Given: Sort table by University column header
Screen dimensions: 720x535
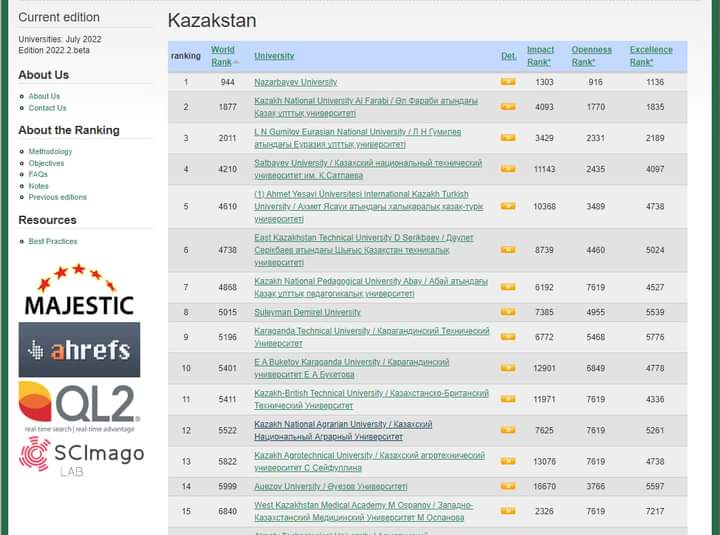Looking at the screenshot, I should click(274, 56).
